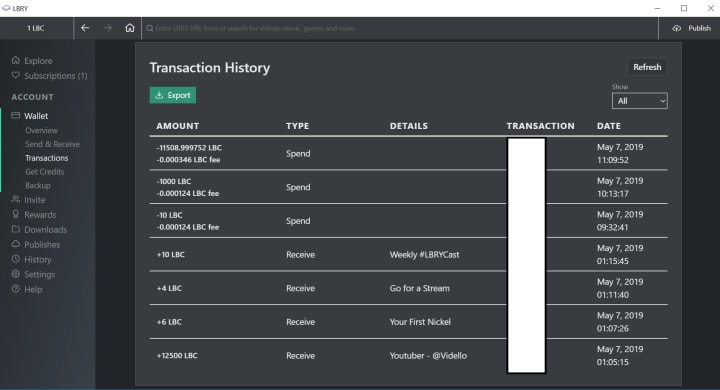Click the -1000 LBC amount
This screenshot has height=390, width=720.
[174, 181]
